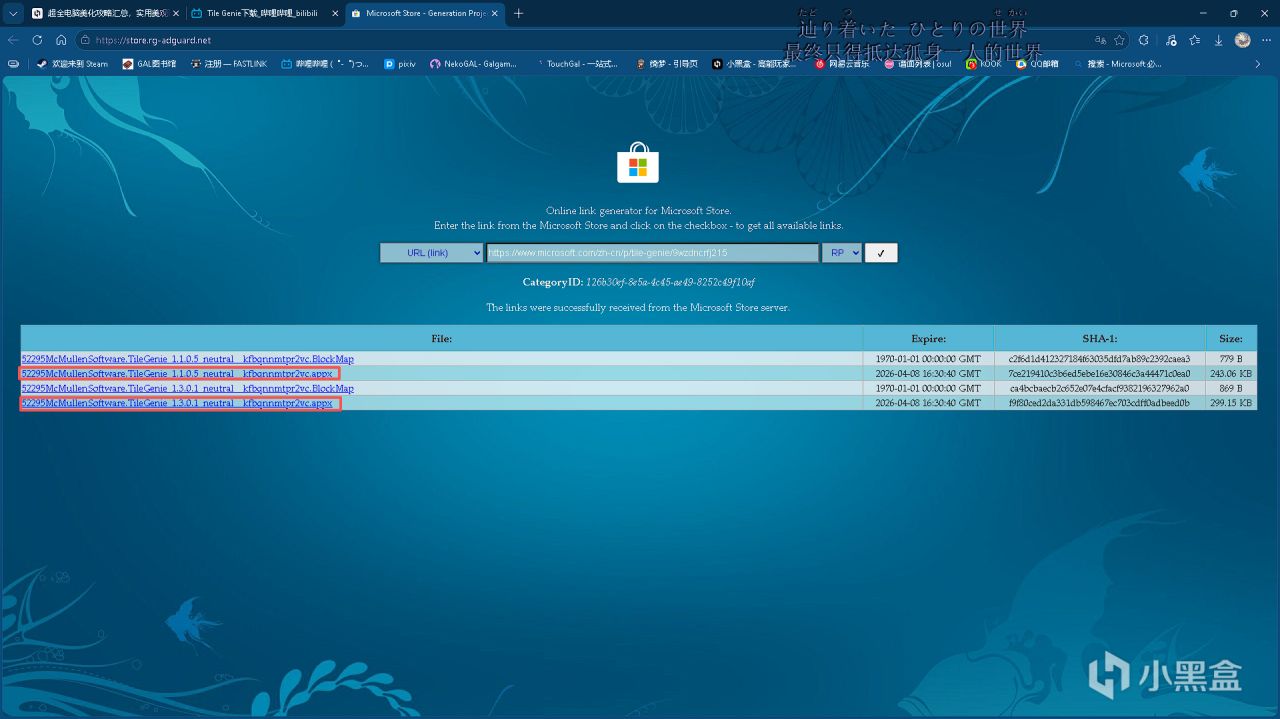Download TileGenie 1.3.0.1 appx file link
Image resolution: width=1280 pixels, height=719 pixels.
pyautogui.click(x=177, y=403)
